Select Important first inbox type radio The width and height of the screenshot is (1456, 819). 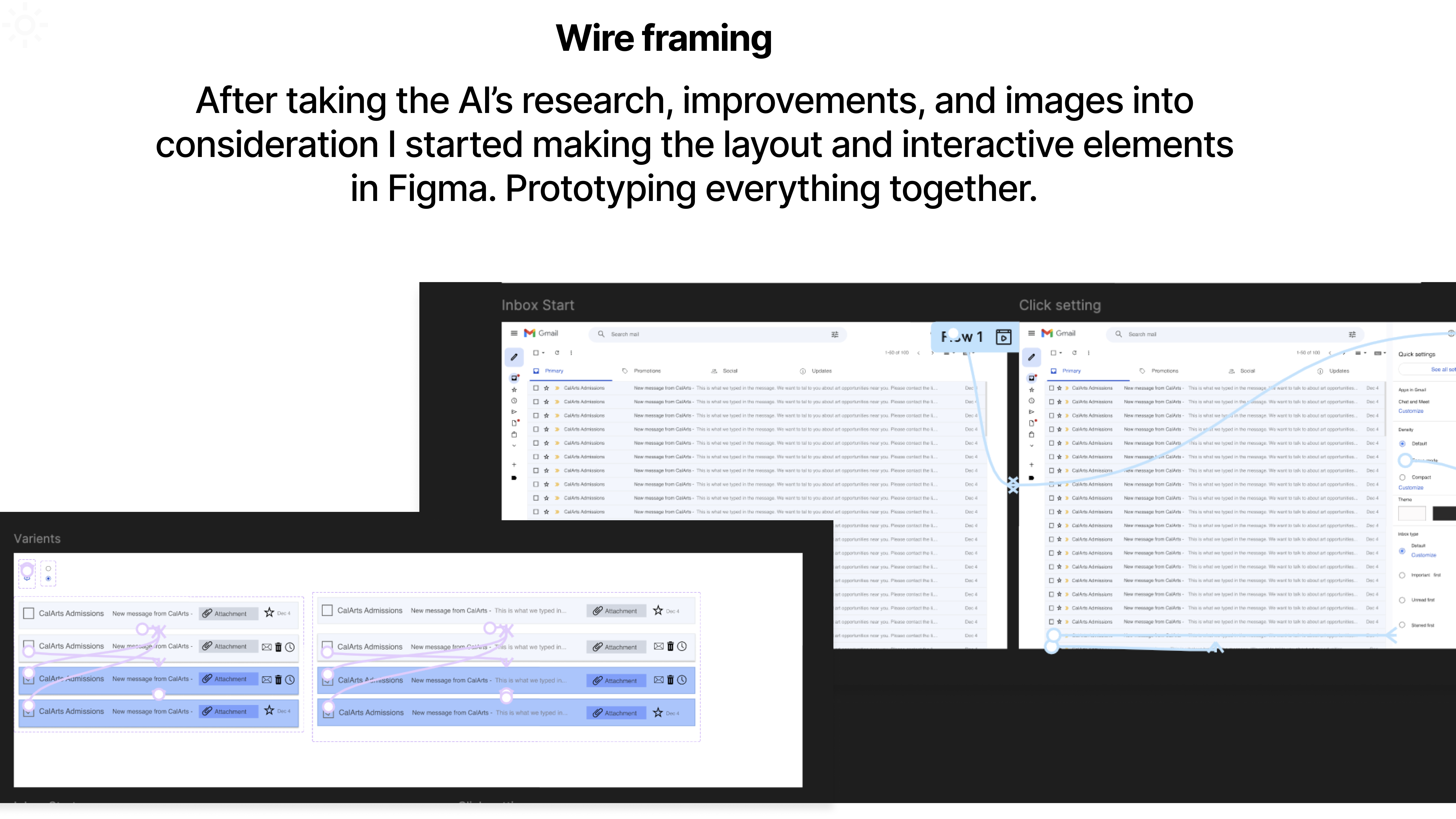(x=1402, y=575)
